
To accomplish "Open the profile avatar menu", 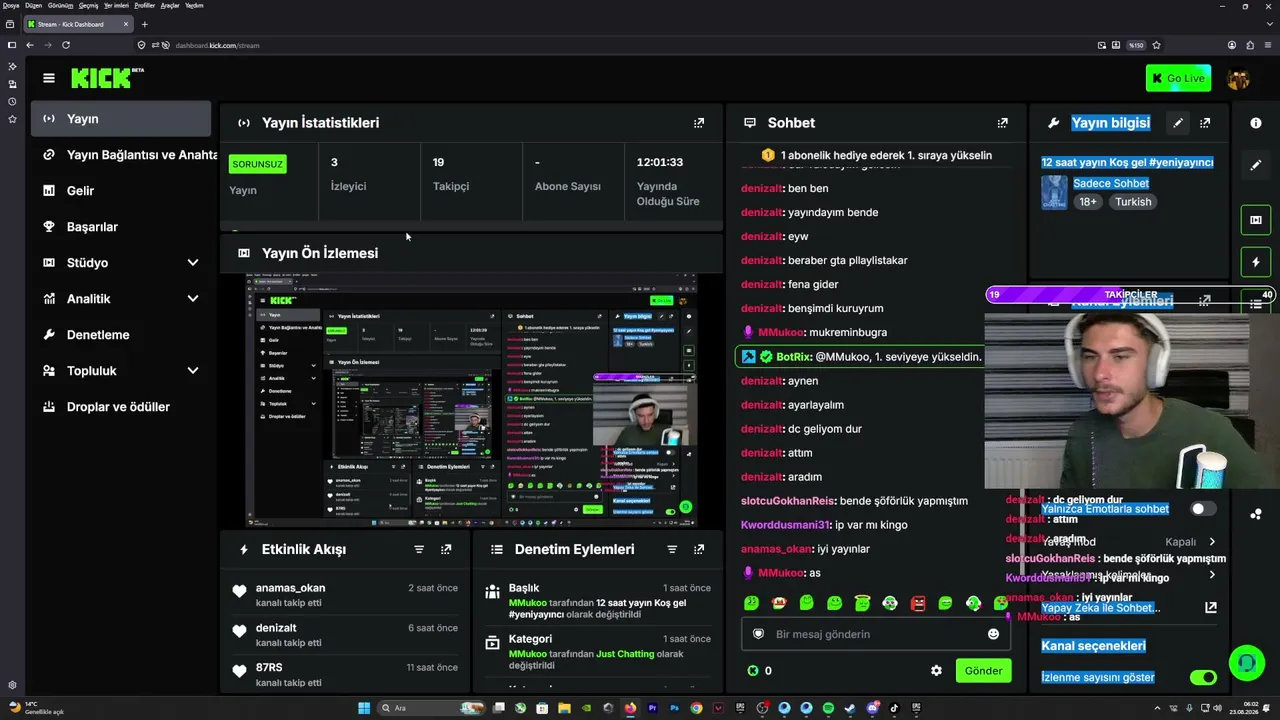I will pyautogui.click(x=1238, y=78).
